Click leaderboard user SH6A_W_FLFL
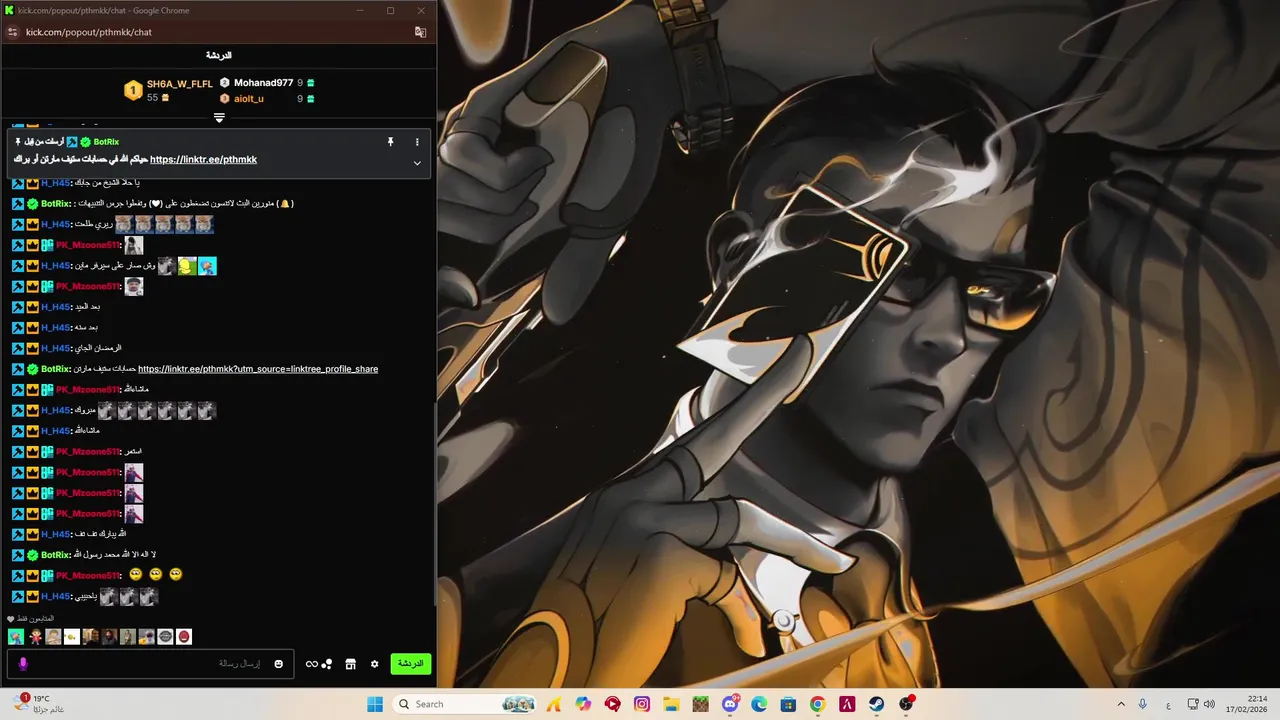The image size is (1280, 720). pyautogui.click(x=180, y=84)
